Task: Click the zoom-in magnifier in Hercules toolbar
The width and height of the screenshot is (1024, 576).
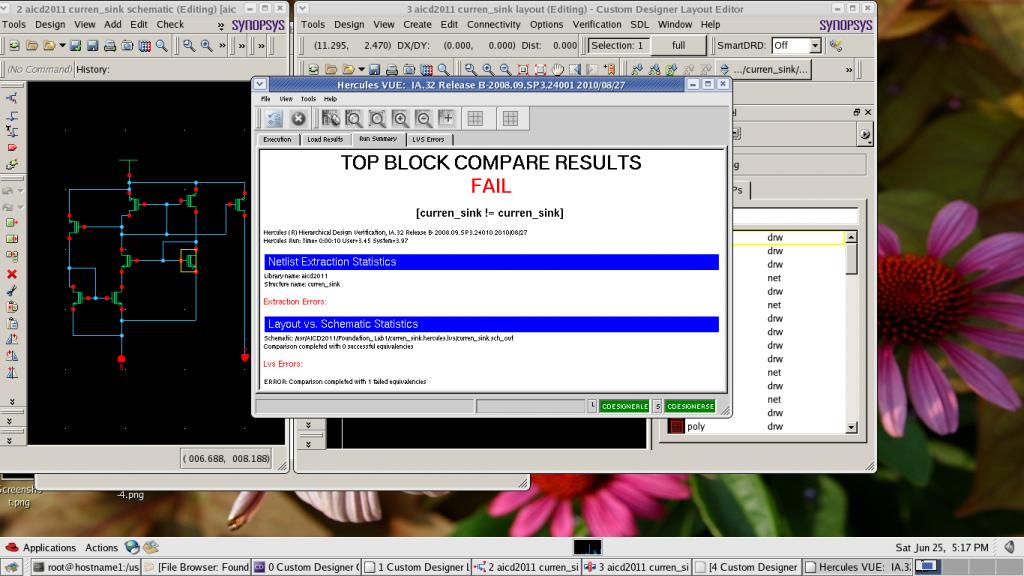Action: coord(400,118)
